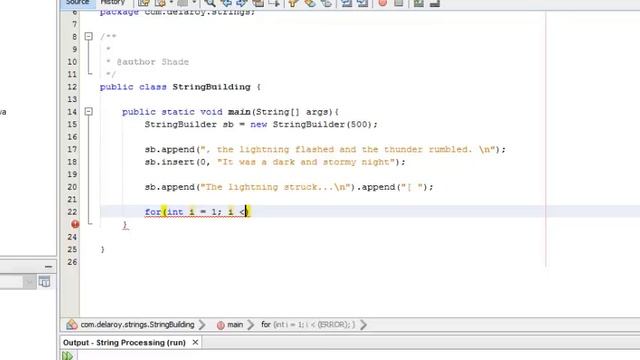Click the Uncomment code icon
This screenshot has height=360, width=640.
point(435,3)
